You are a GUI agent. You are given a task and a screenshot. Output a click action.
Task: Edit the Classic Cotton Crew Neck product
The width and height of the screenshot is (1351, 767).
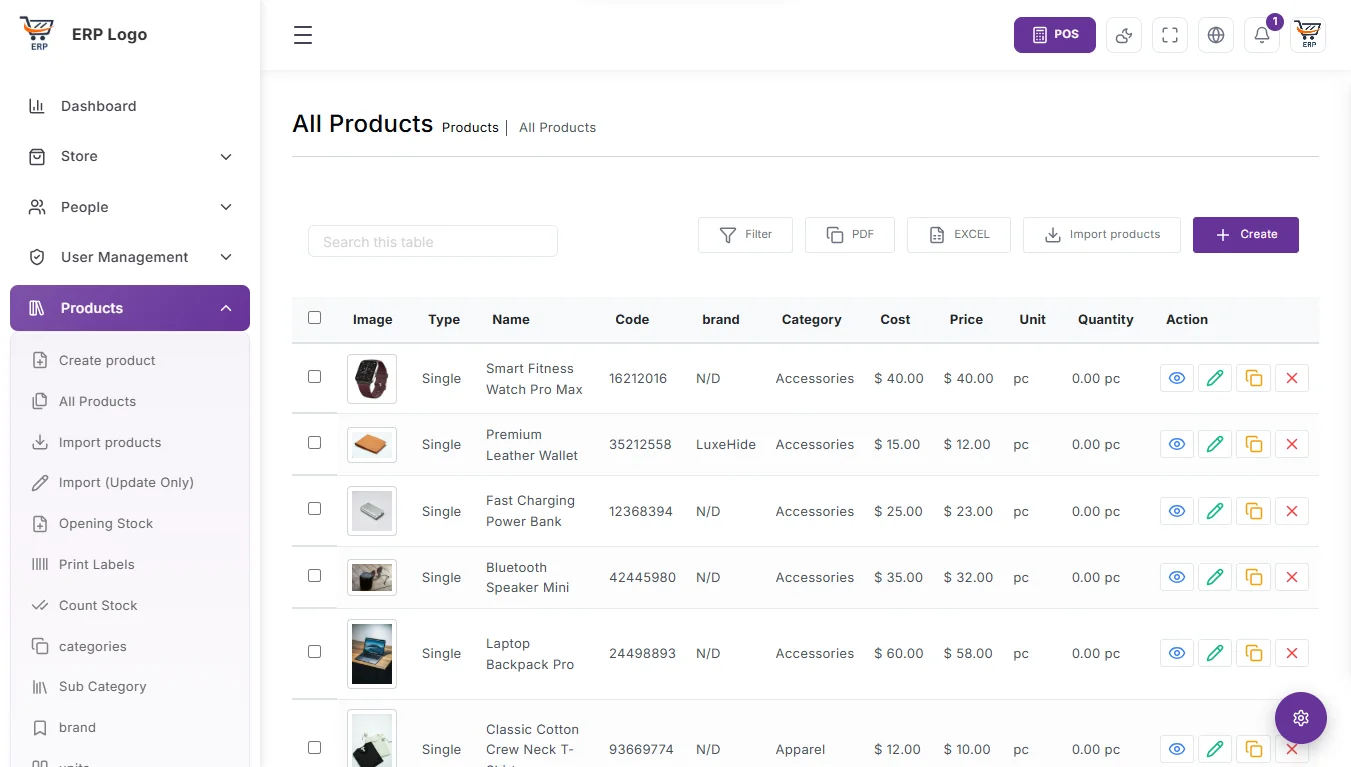pyautogui.click(x=1215, y=749)
